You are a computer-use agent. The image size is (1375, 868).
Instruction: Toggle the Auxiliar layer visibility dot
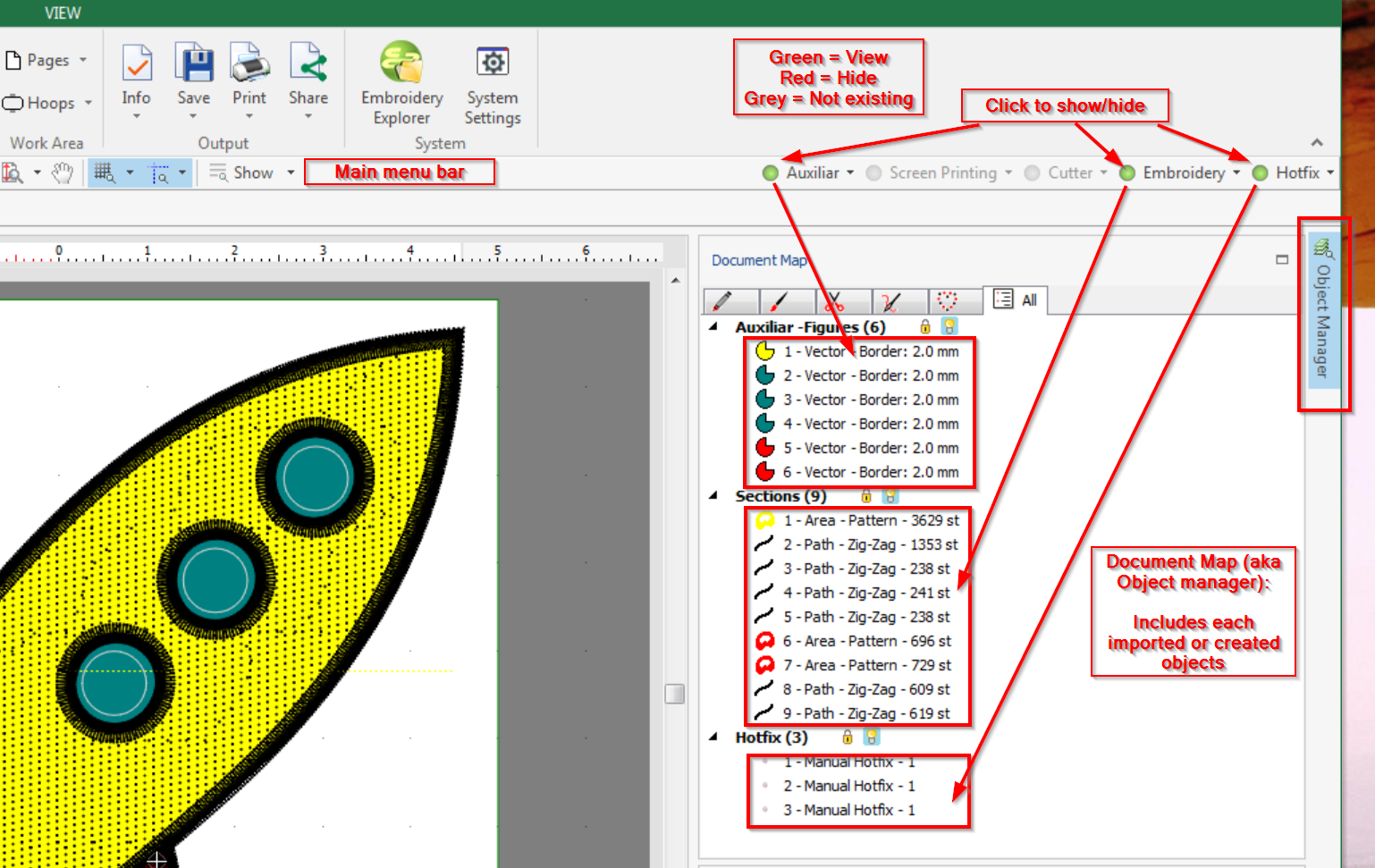(x=771, y=173)
